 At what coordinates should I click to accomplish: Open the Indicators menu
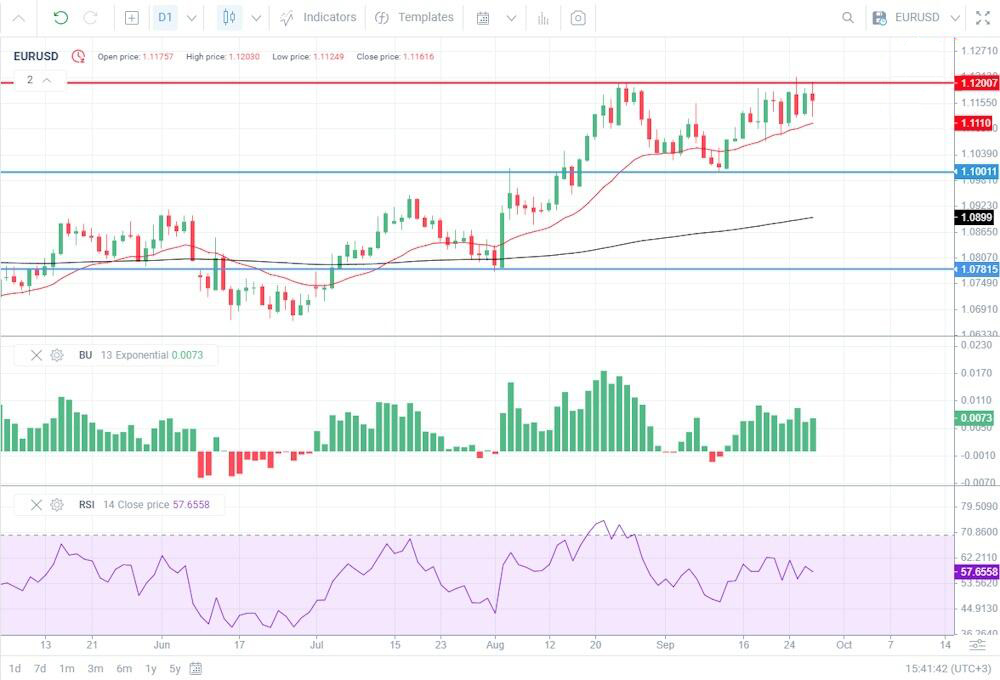click(318, 17)
